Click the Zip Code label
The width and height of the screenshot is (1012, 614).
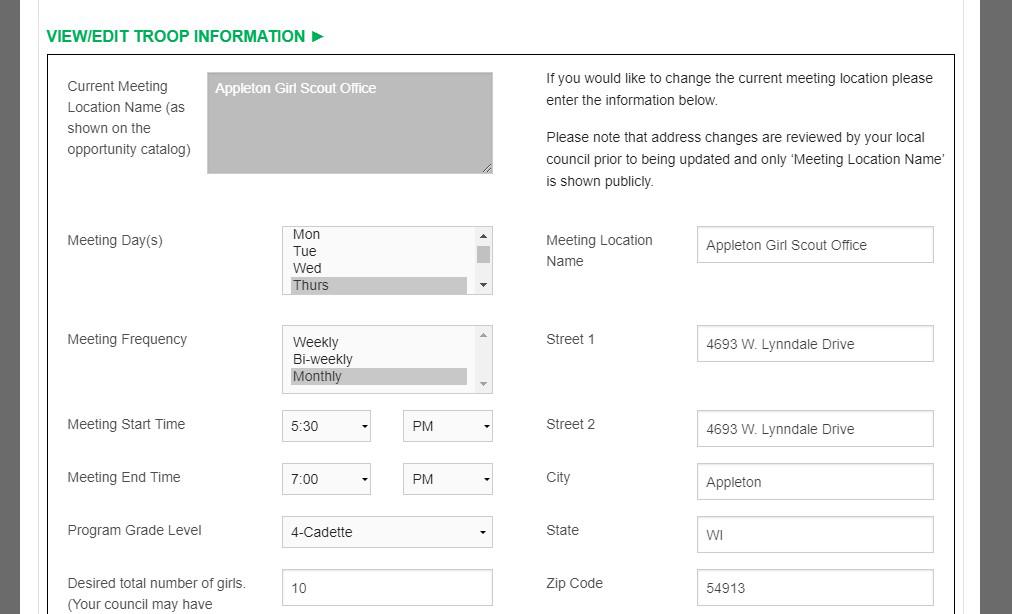coord(574,583)
